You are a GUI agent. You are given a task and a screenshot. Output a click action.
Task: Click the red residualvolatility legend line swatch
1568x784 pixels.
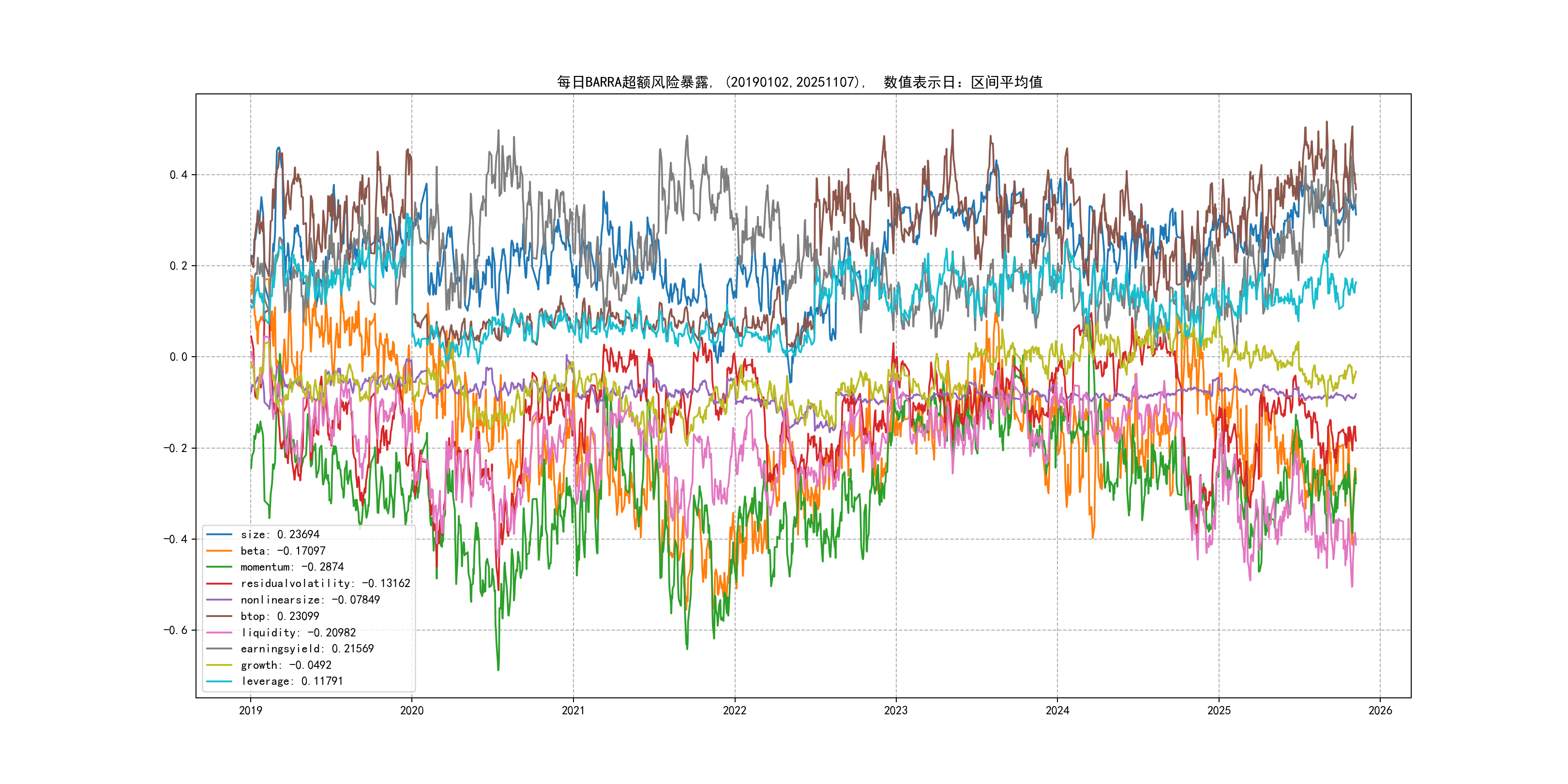pos(219,584)
